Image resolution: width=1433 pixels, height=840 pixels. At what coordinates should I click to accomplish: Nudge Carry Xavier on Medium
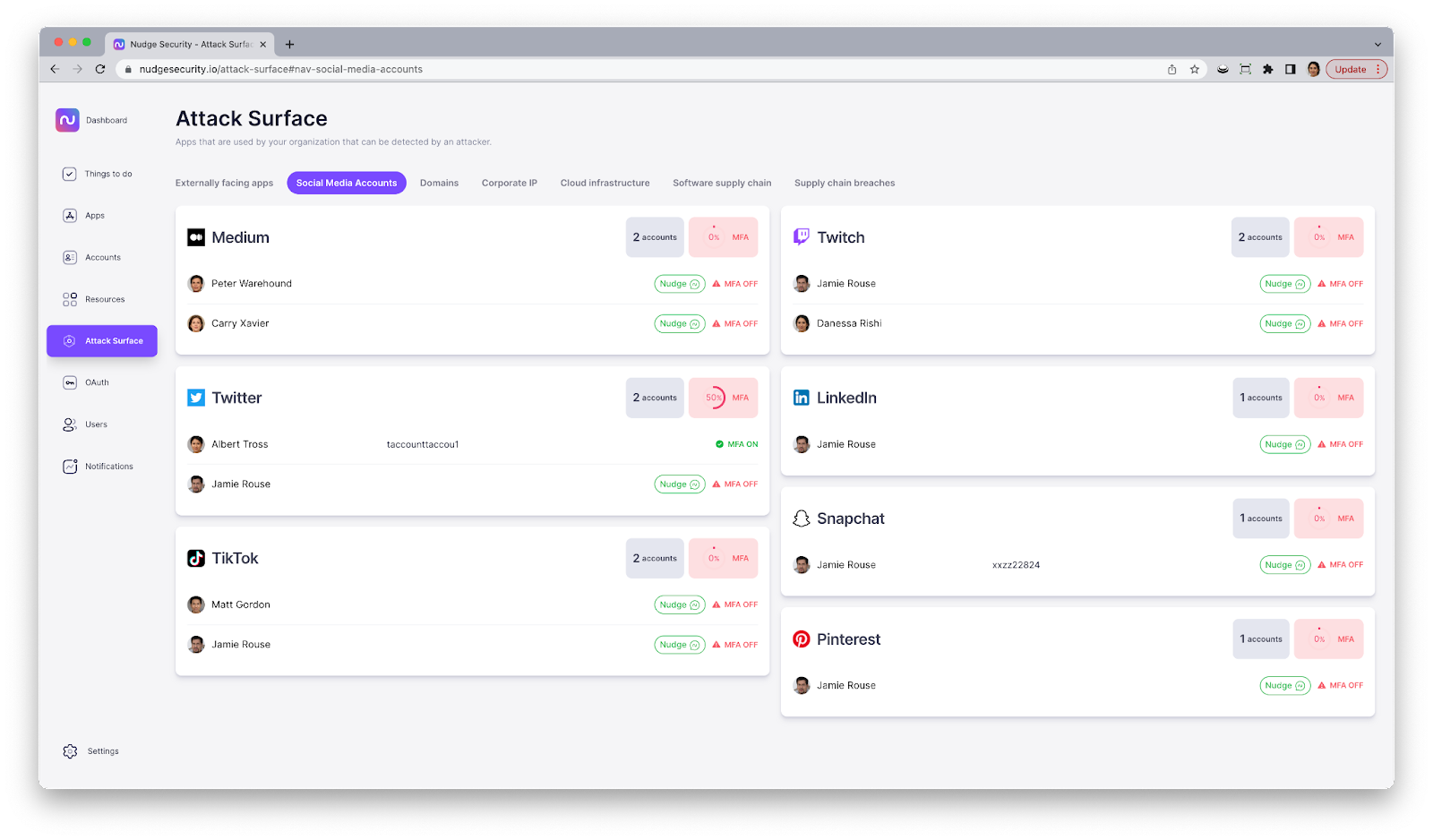click(x=680, y=324)
